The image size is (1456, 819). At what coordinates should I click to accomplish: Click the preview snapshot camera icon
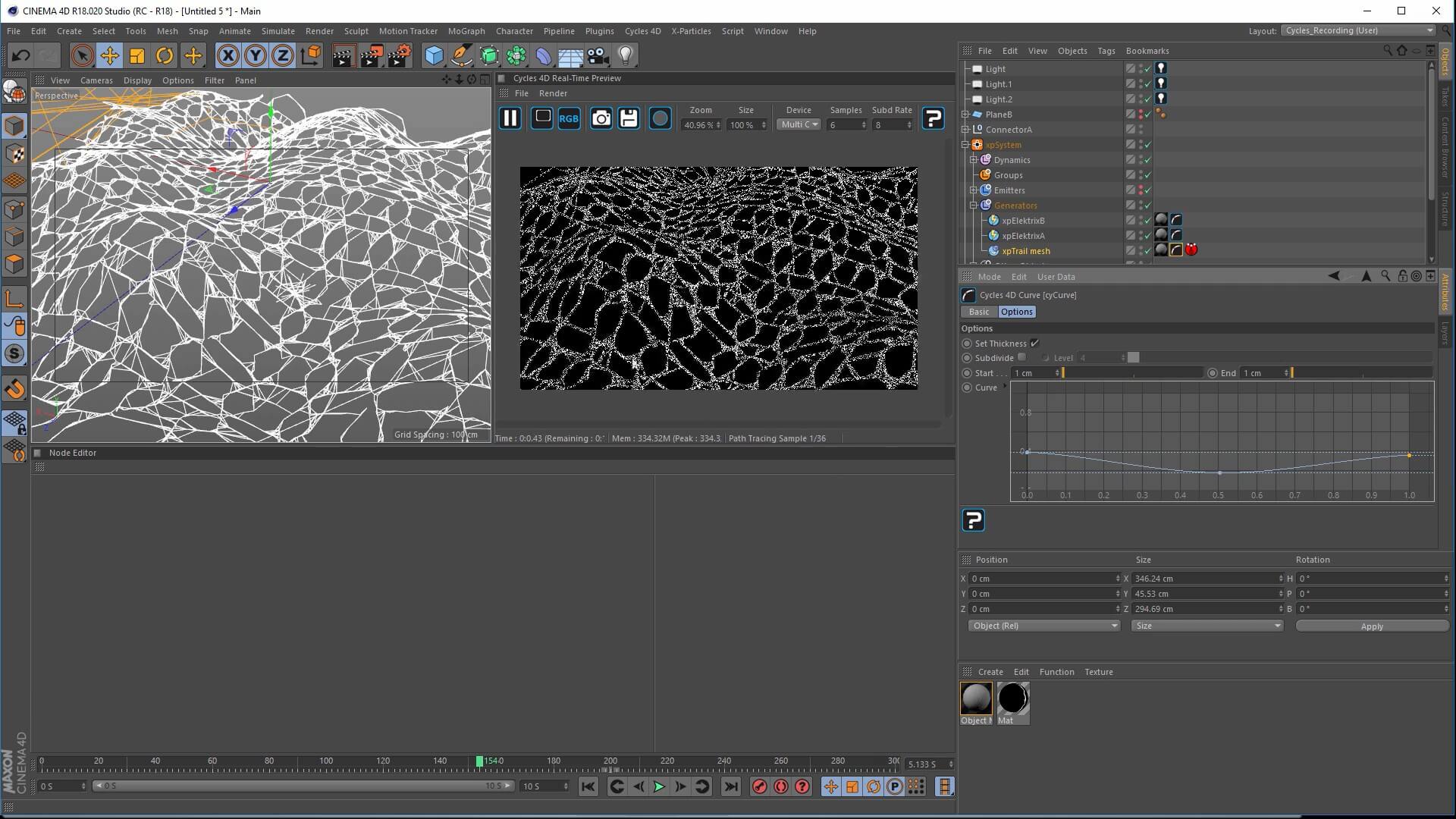(601, 118)
